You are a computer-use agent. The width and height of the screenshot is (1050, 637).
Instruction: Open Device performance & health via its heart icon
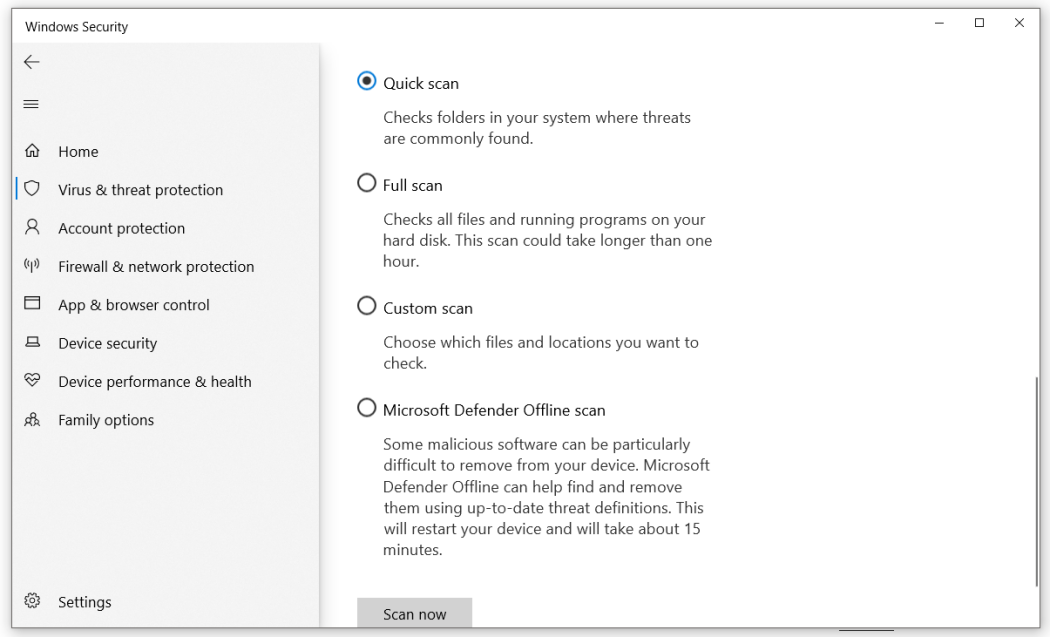(31, 381)
